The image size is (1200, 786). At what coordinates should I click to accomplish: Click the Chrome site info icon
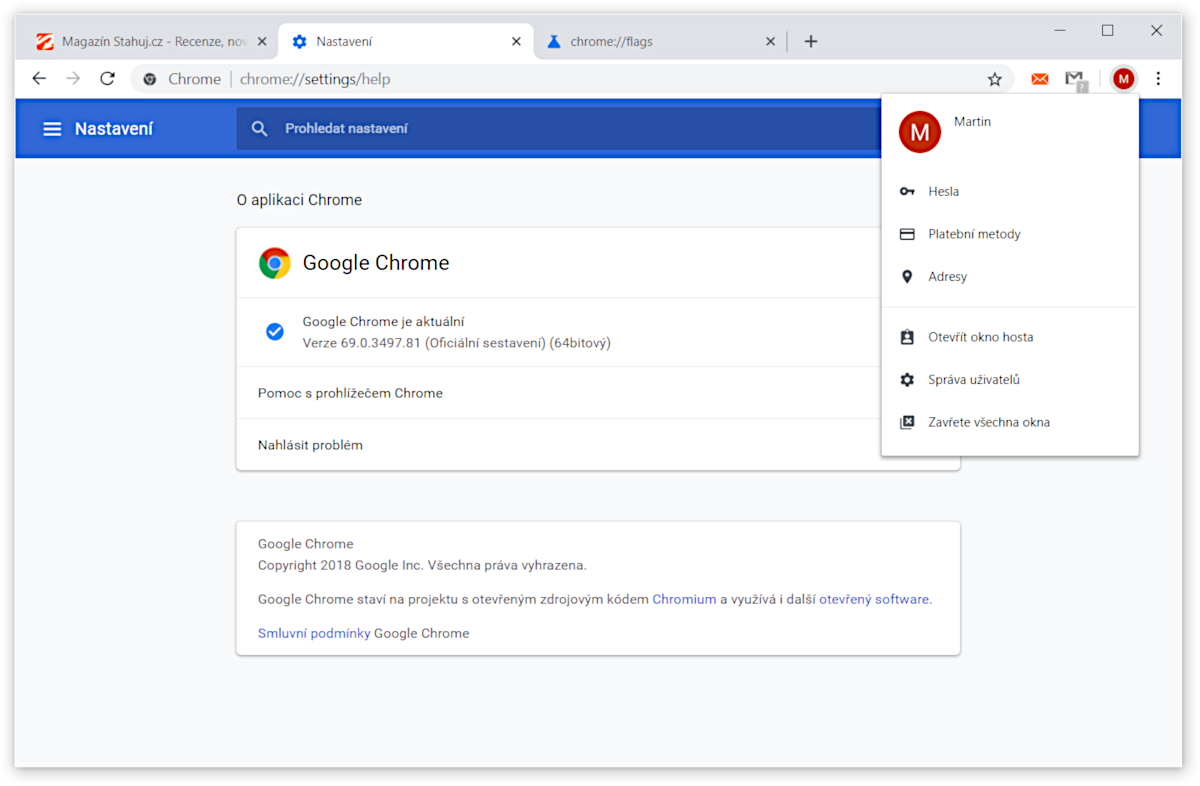point(150,79)
